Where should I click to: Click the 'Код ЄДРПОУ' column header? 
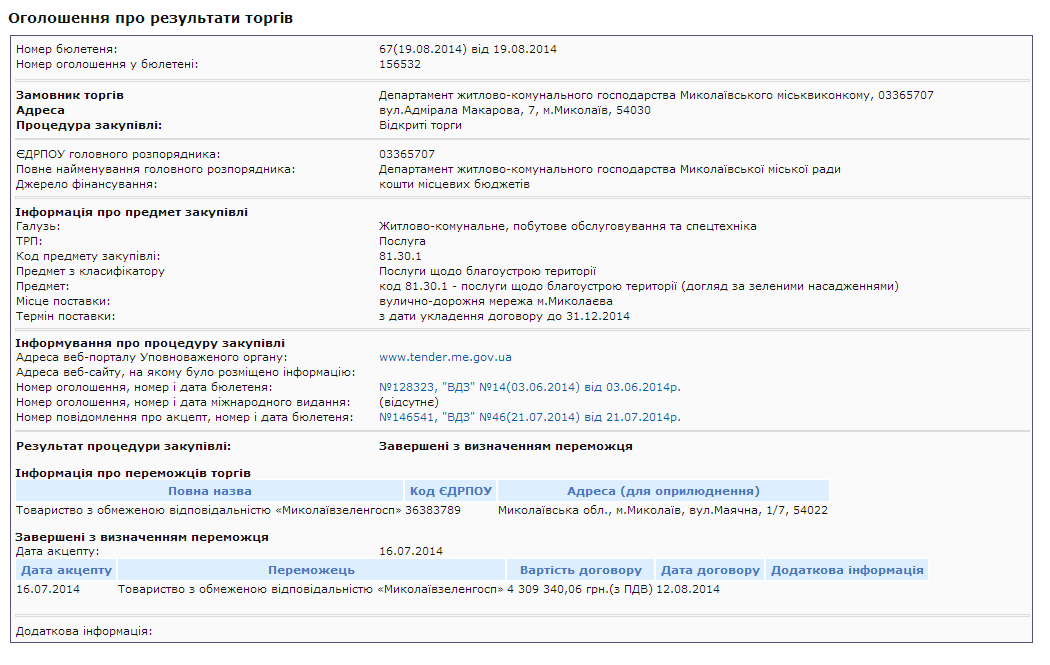(x=451, y=491)
